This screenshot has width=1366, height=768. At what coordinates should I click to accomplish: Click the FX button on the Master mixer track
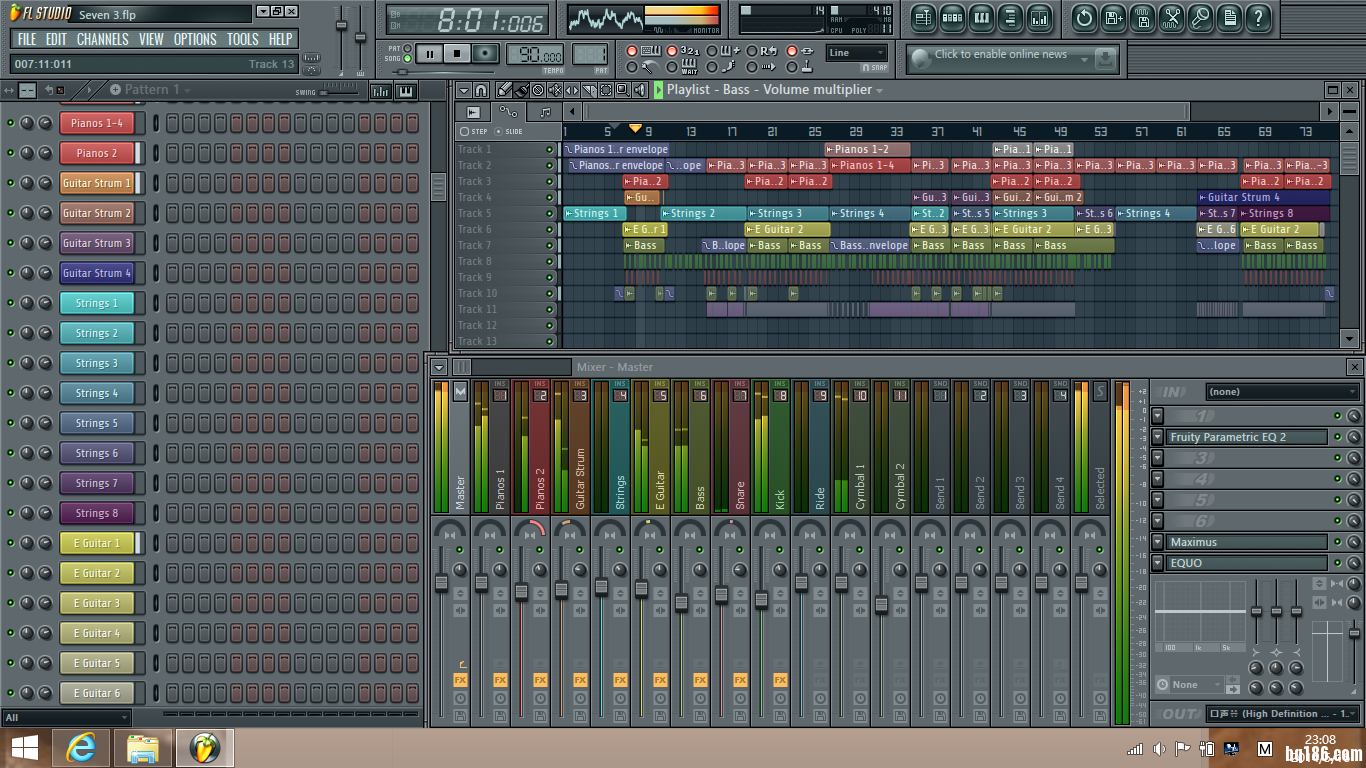coord(460,679)
